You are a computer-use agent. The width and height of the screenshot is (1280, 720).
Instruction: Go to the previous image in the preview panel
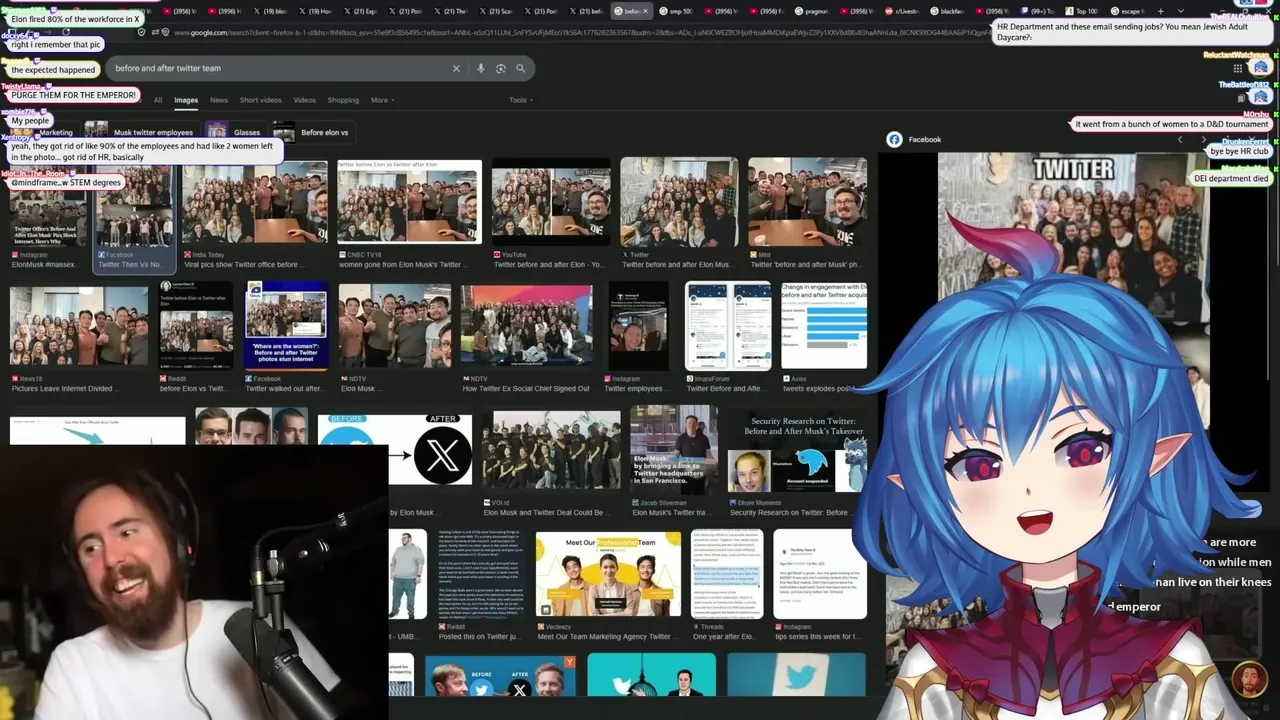coord(1180,139)
